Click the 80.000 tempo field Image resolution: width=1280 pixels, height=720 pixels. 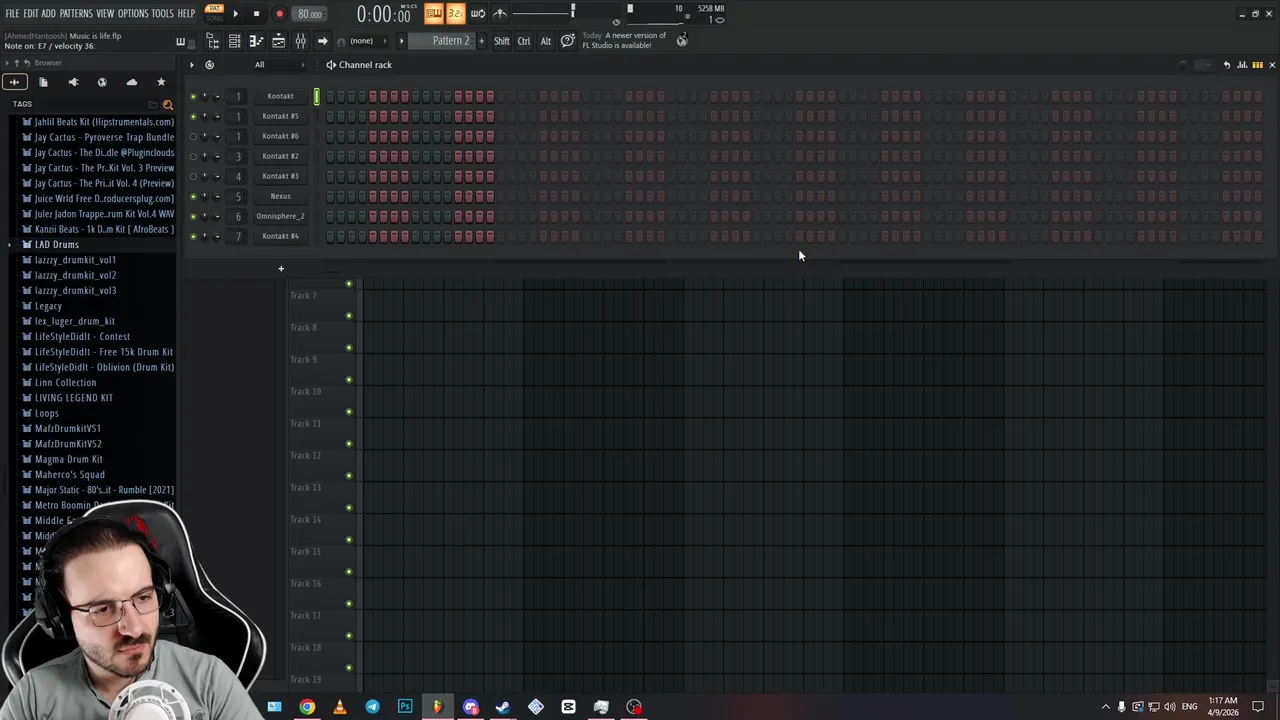[310, 14]
